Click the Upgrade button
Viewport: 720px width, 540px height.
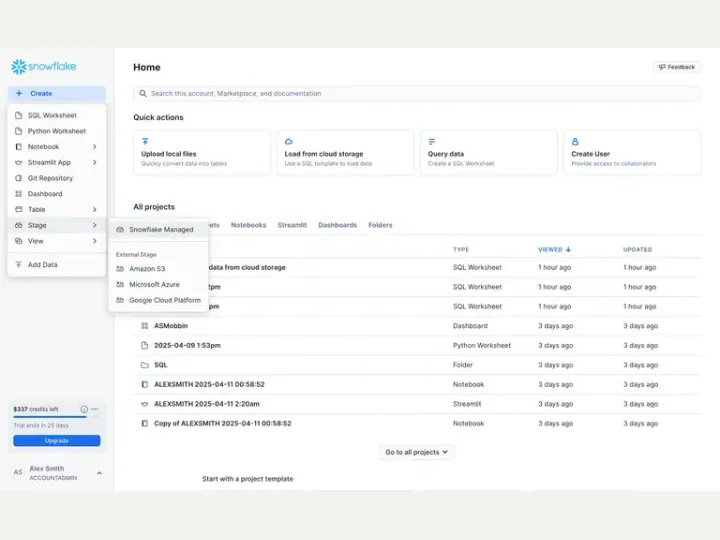(x=56, y=440)
